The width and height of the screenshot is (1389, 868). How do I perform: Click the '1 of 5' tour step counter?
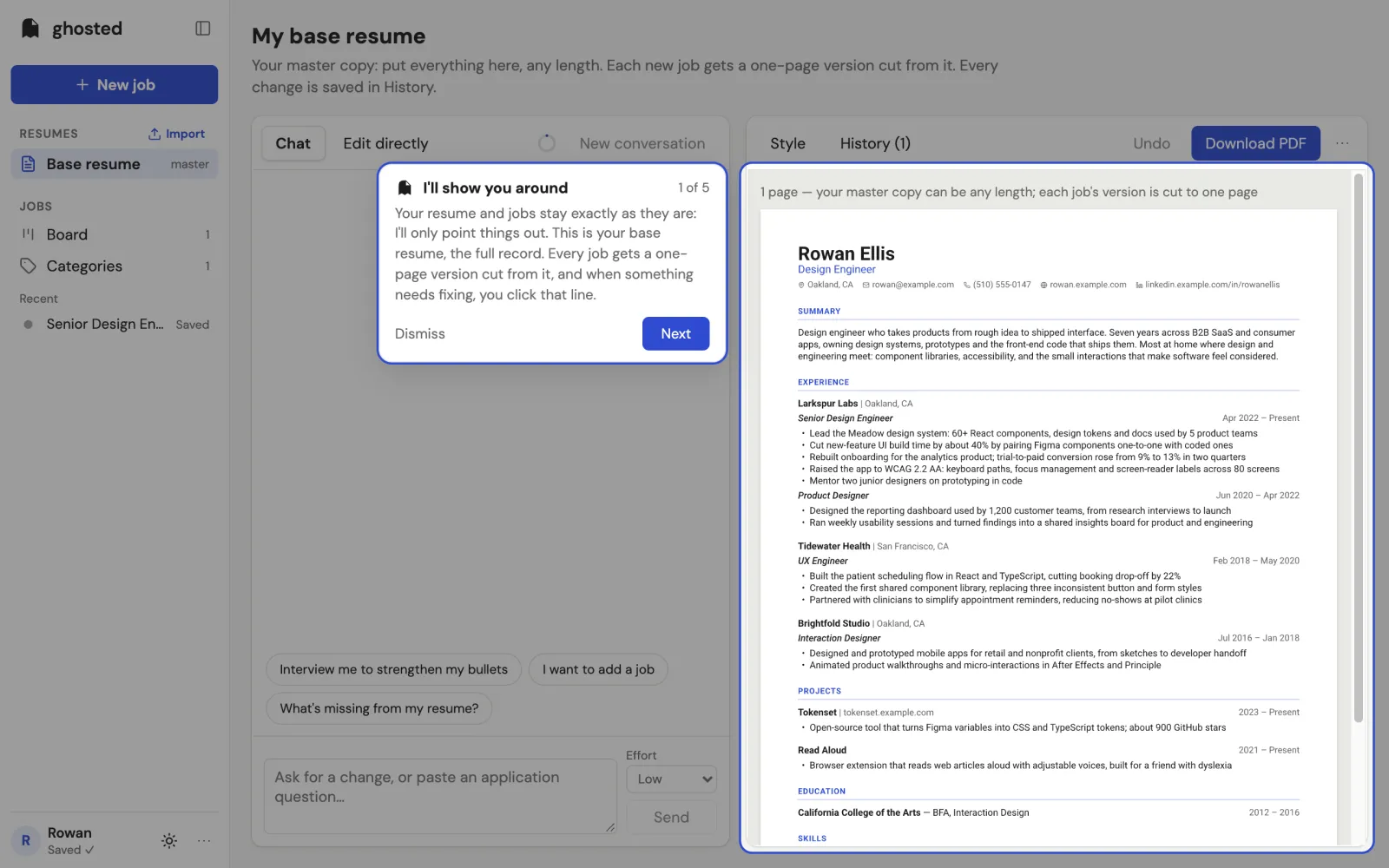tap(694, 187)
